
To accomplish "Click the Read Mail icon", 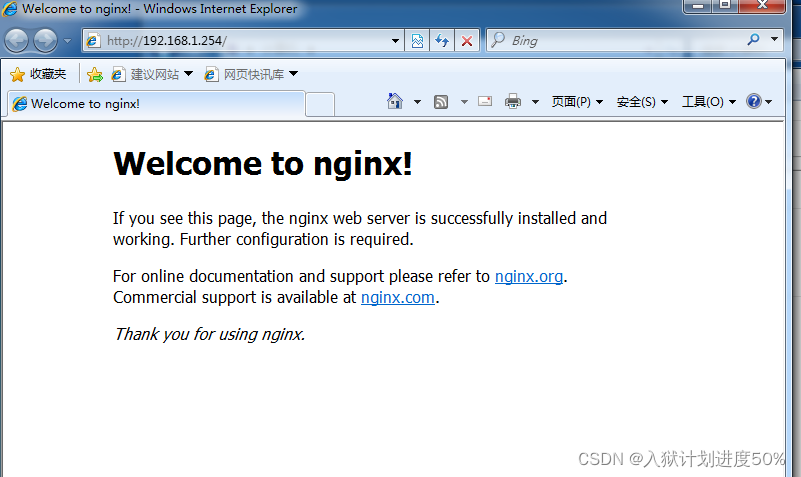I will [x=485, y=101].
